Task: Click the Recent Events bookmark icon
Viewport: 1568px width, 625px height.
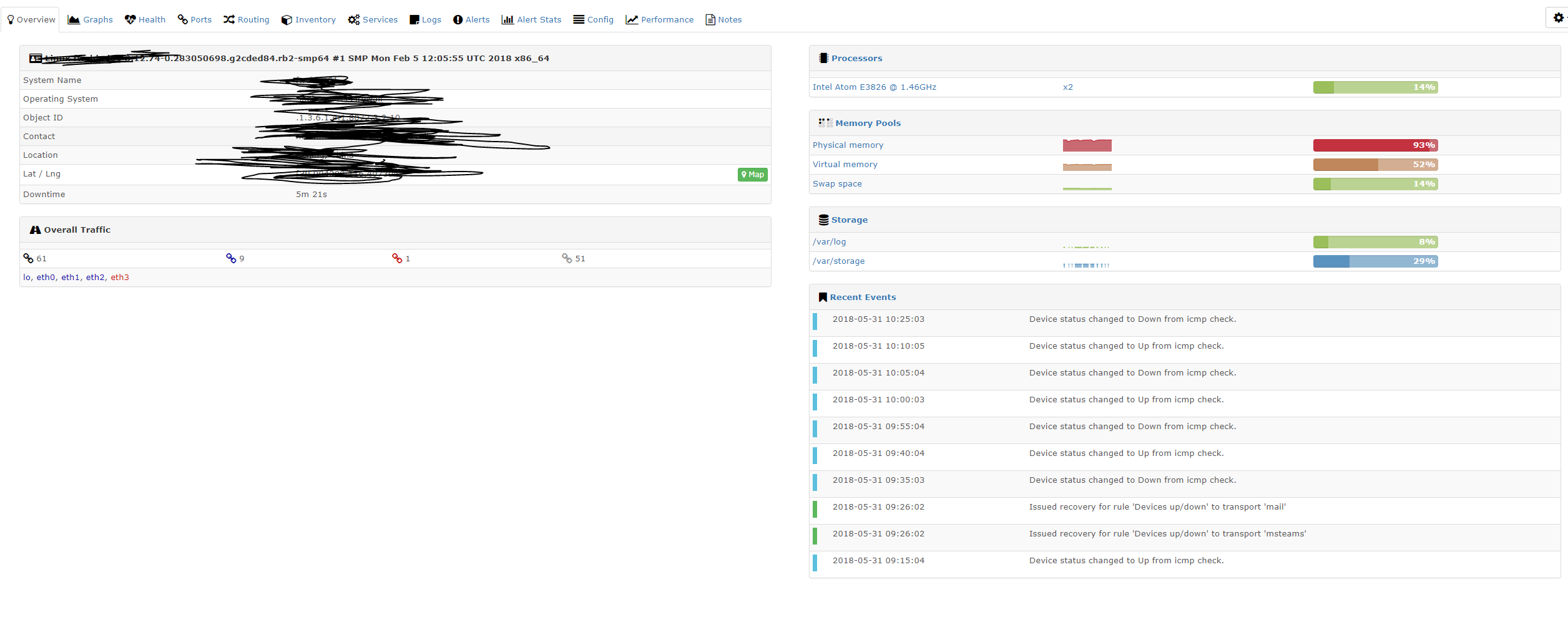Action: tap(823, 298)
